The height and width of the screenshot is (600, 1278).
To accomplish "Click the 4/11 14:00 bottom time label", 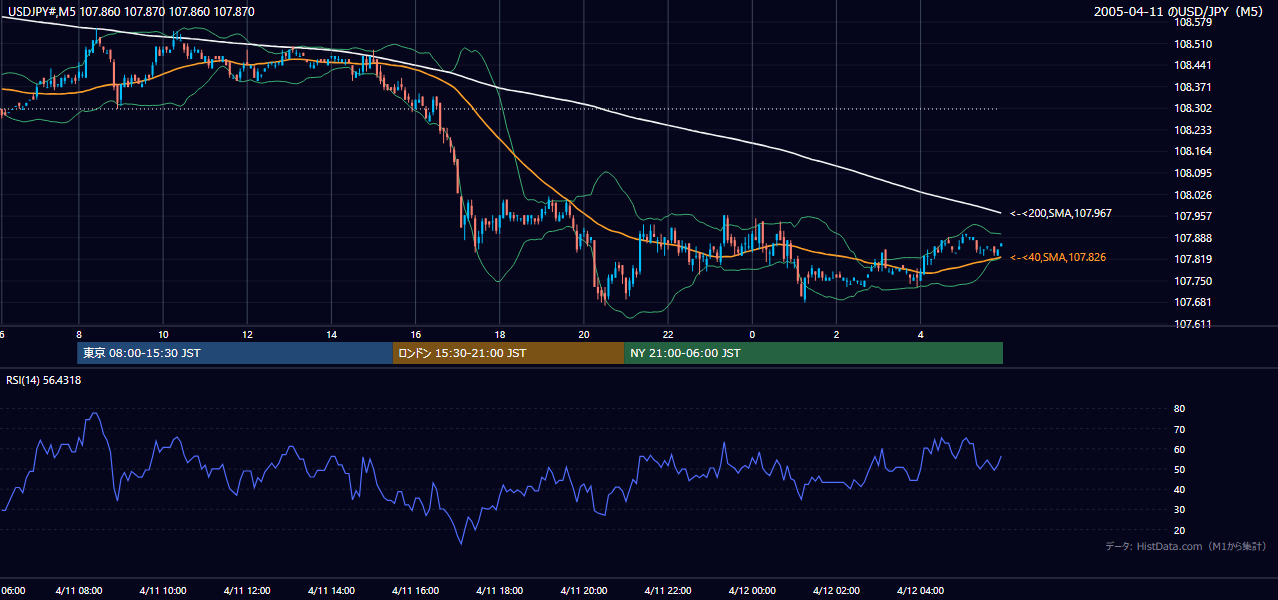I will point(331,590).
